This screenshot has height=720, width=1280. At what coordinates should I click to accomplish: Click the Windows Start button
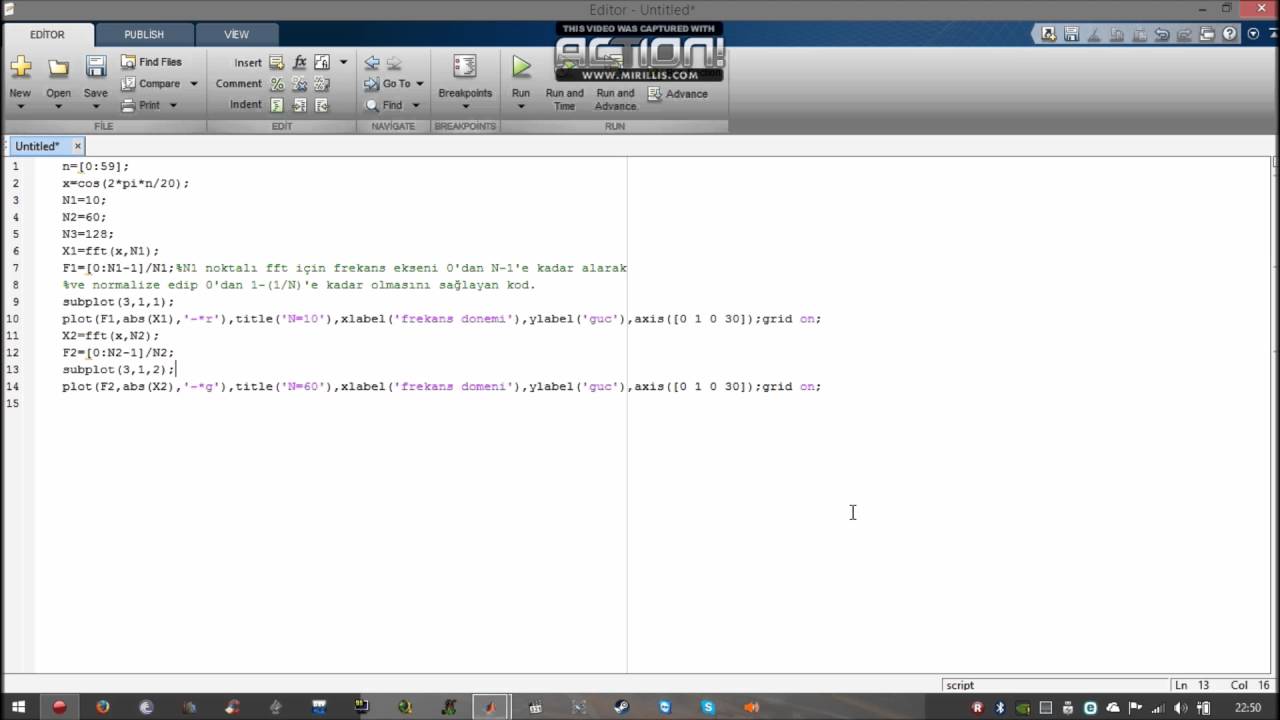pos(18,707)
